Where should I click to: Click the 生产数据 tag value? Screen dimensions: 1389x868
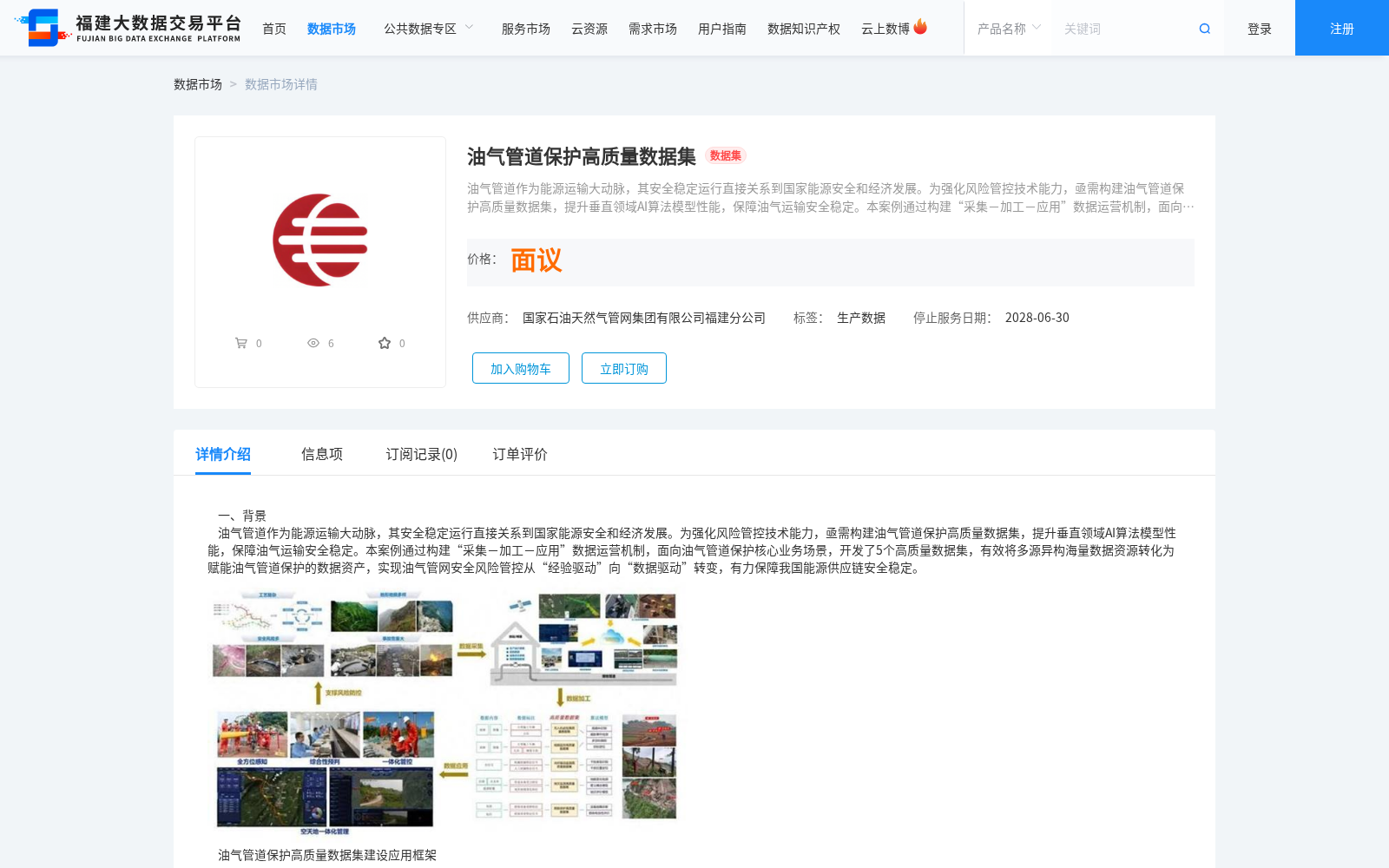861,318
